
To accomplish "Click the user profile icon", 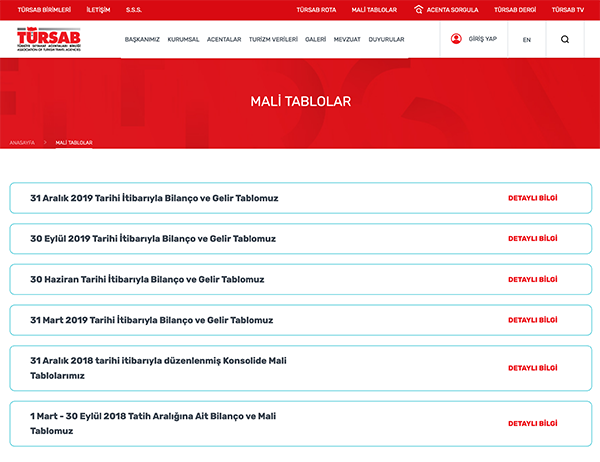I will (x=456, y=39).
